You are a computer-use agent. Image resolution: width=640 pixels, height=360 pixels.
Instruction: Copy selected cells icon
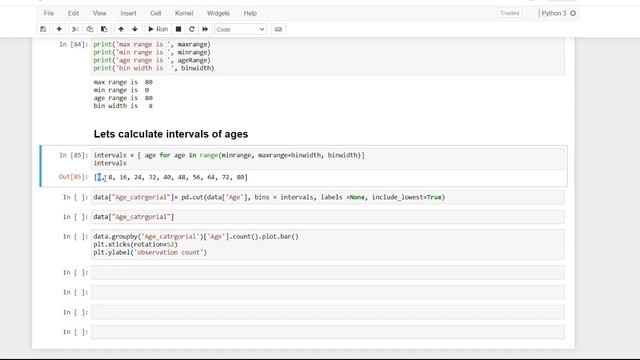[90, 29]
